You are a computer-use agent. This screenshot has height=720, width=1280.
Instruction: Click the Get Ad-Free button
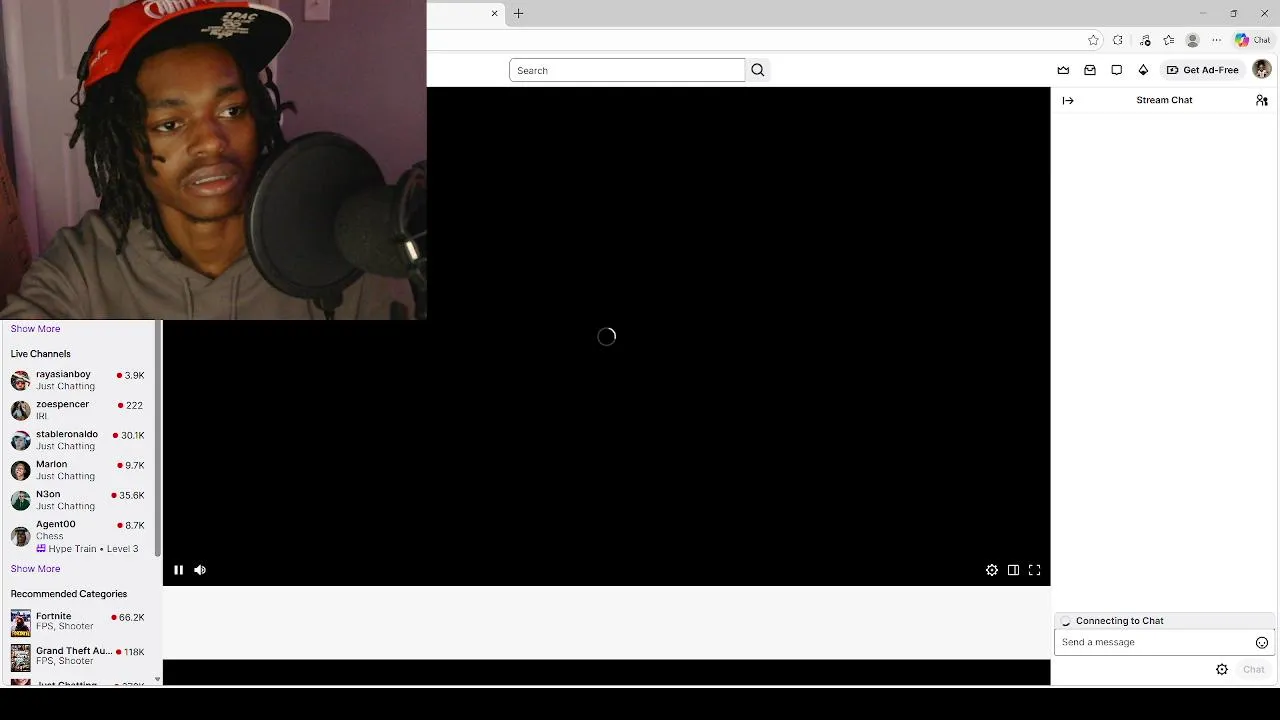pyautogui.click(x=1202, y=70)
